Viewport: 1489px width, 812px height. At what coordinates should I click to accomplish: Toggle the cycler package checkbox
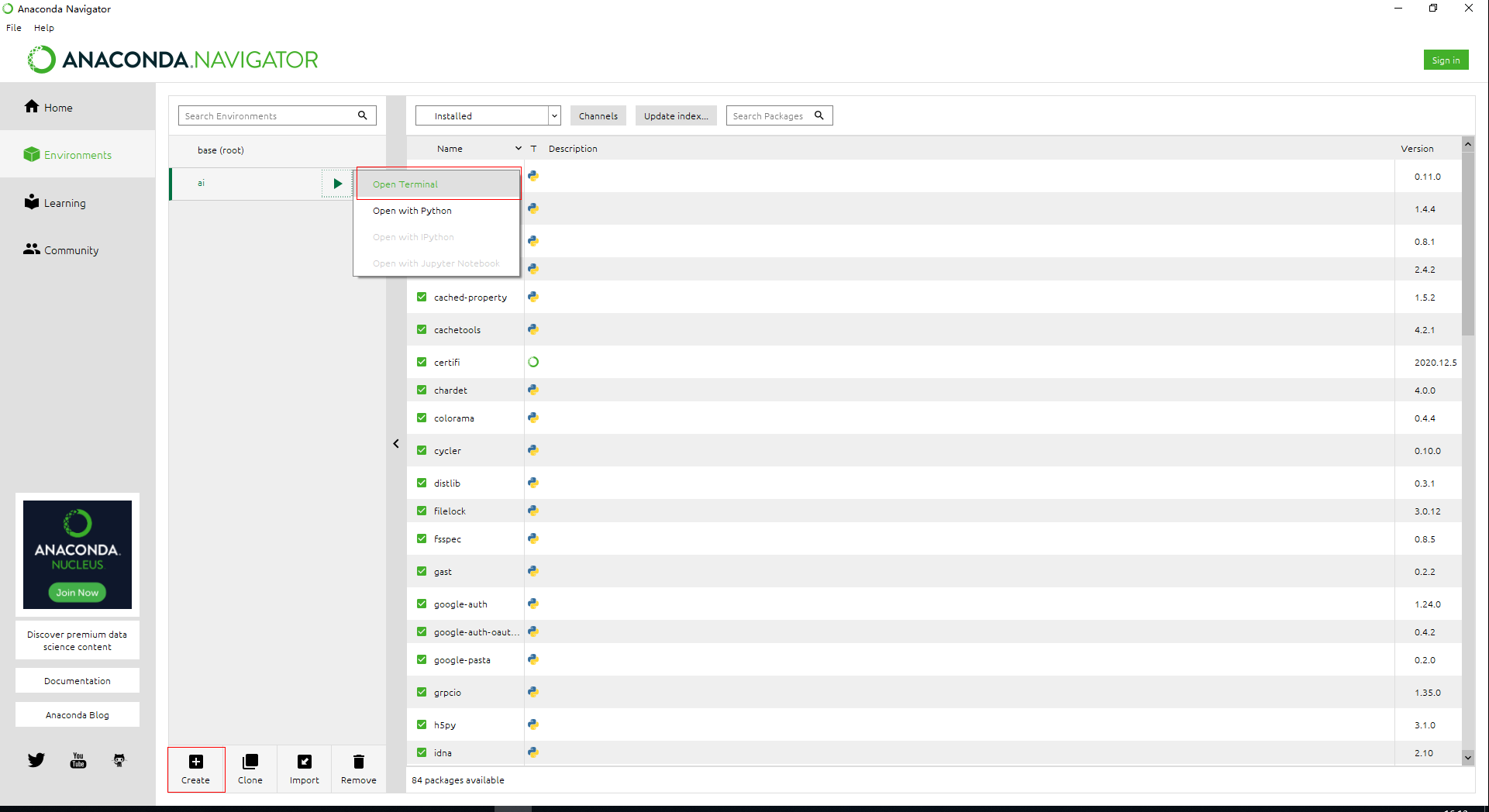tap(422, 450)
